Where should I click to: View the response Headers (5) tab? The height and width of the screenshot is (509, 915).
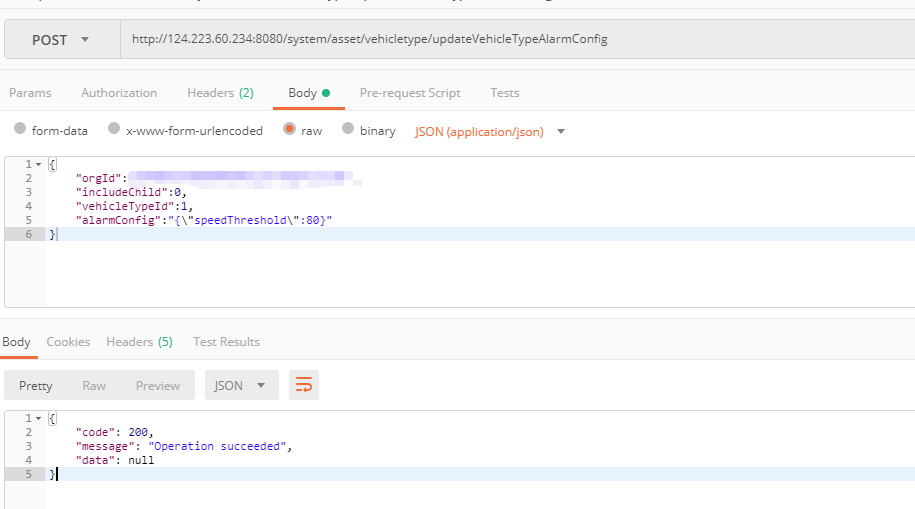[x=139, y=342]
